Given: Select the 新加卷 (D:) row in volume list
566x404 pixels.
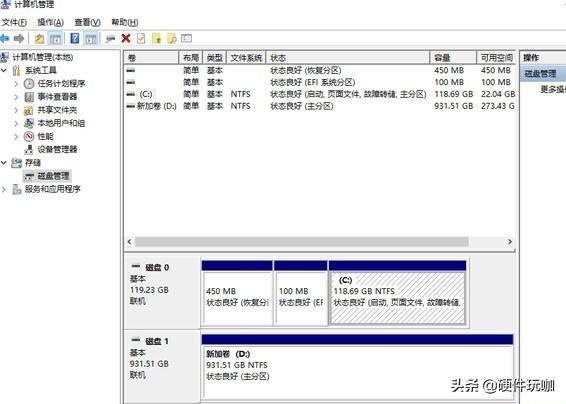Looking at the screenshot, I should (x=319, y=106).
